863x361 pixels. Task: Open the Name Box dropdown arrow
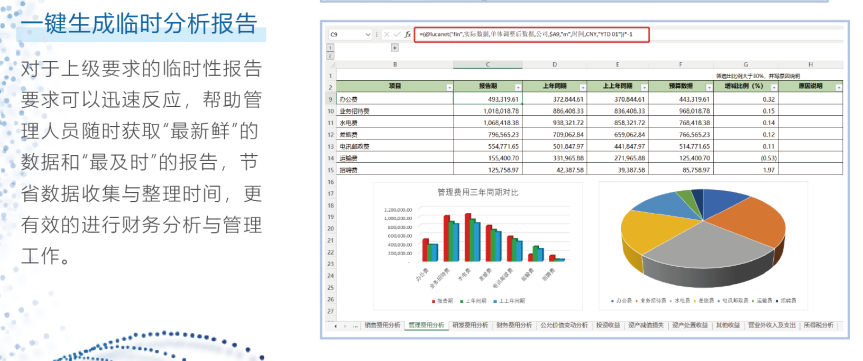(x=368, y=34)
